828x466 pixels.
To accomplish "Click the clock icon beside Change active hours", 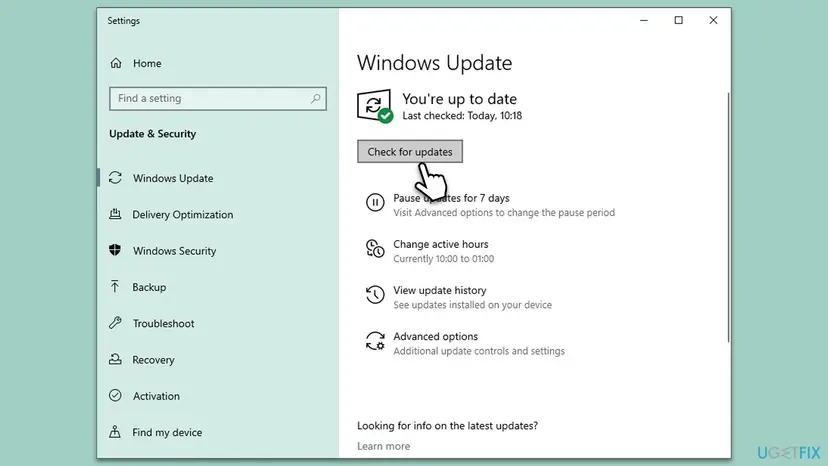I will (x=375, y=248).
